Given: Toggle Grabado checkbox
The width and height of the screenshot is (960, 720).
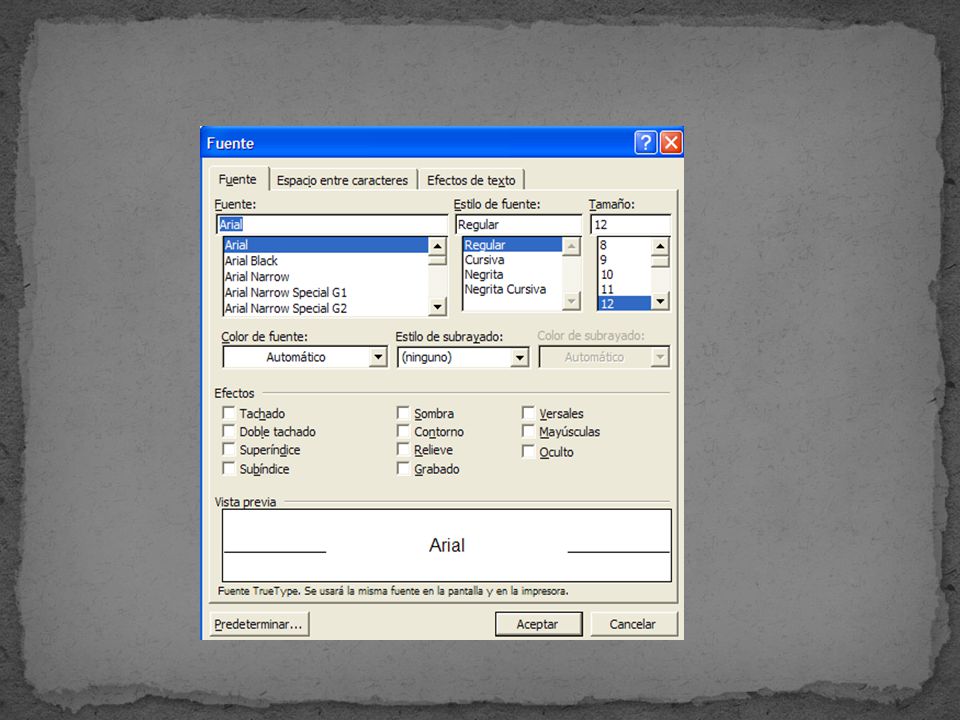Looking at the screenshot, I should click(403, 468).
